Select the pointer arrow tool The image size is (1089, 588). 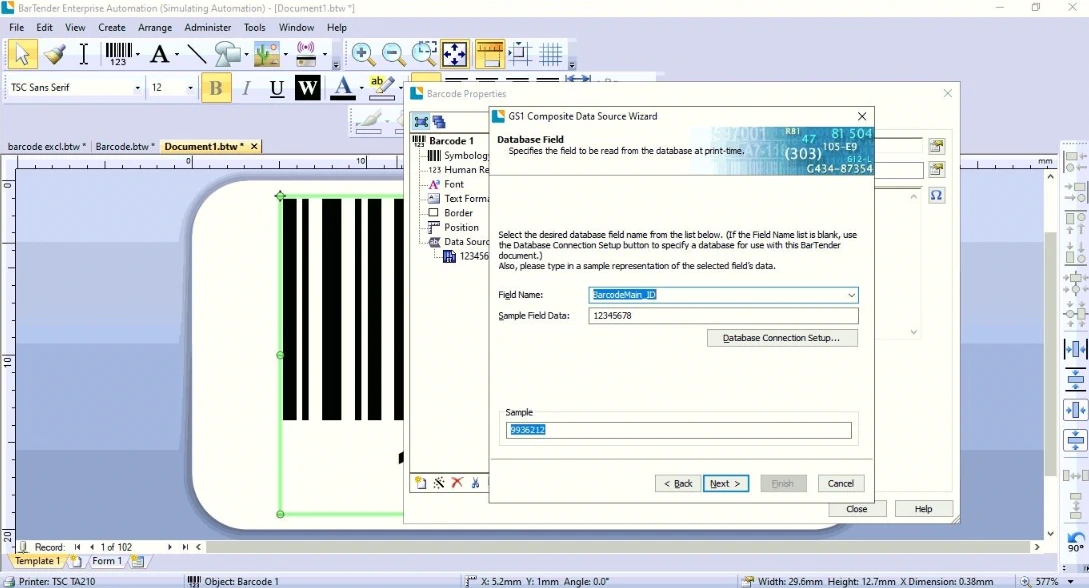tap(22, 54)
